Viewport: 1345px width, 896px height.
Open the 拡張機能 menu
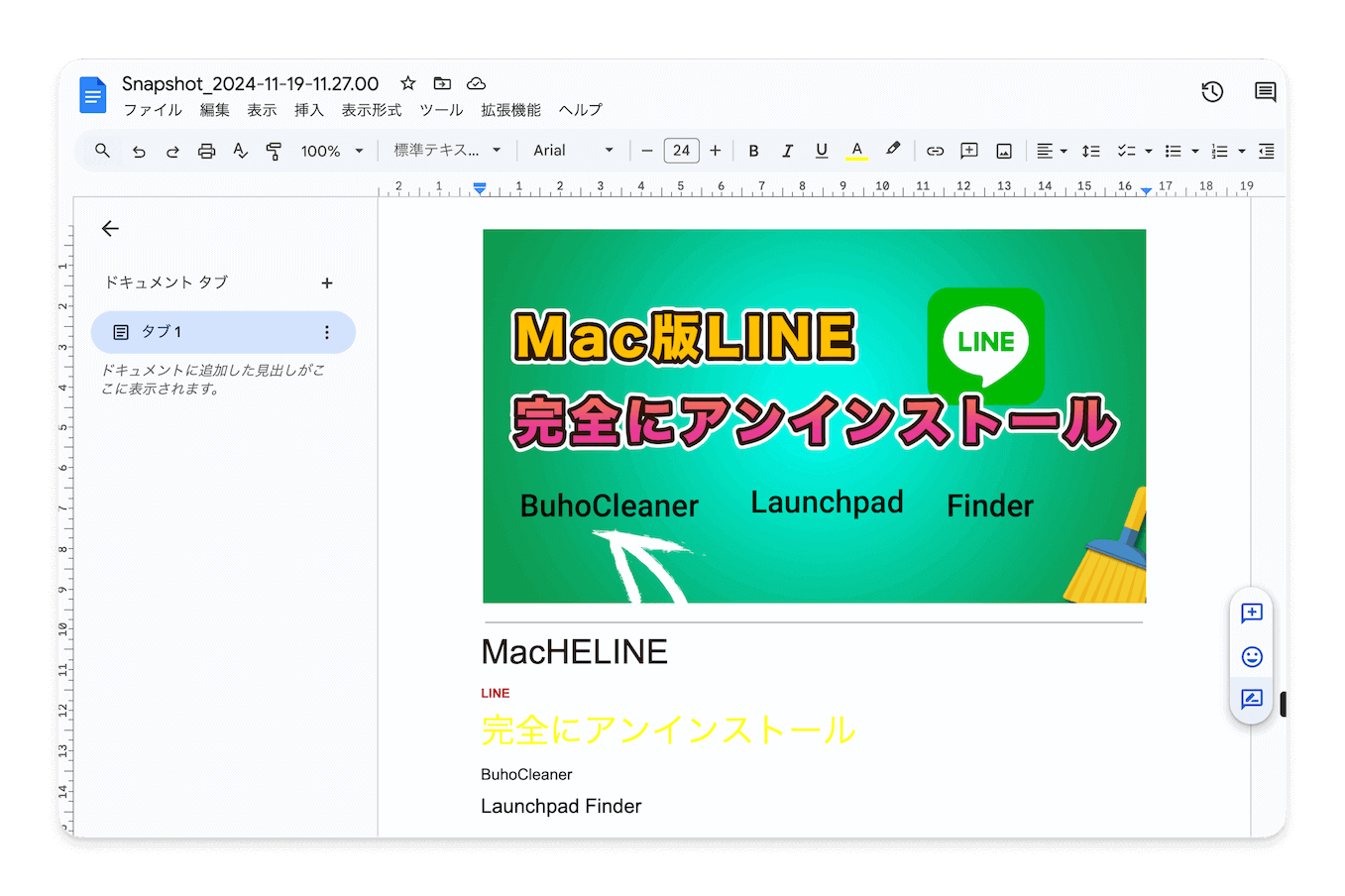[x=510, y=110]
